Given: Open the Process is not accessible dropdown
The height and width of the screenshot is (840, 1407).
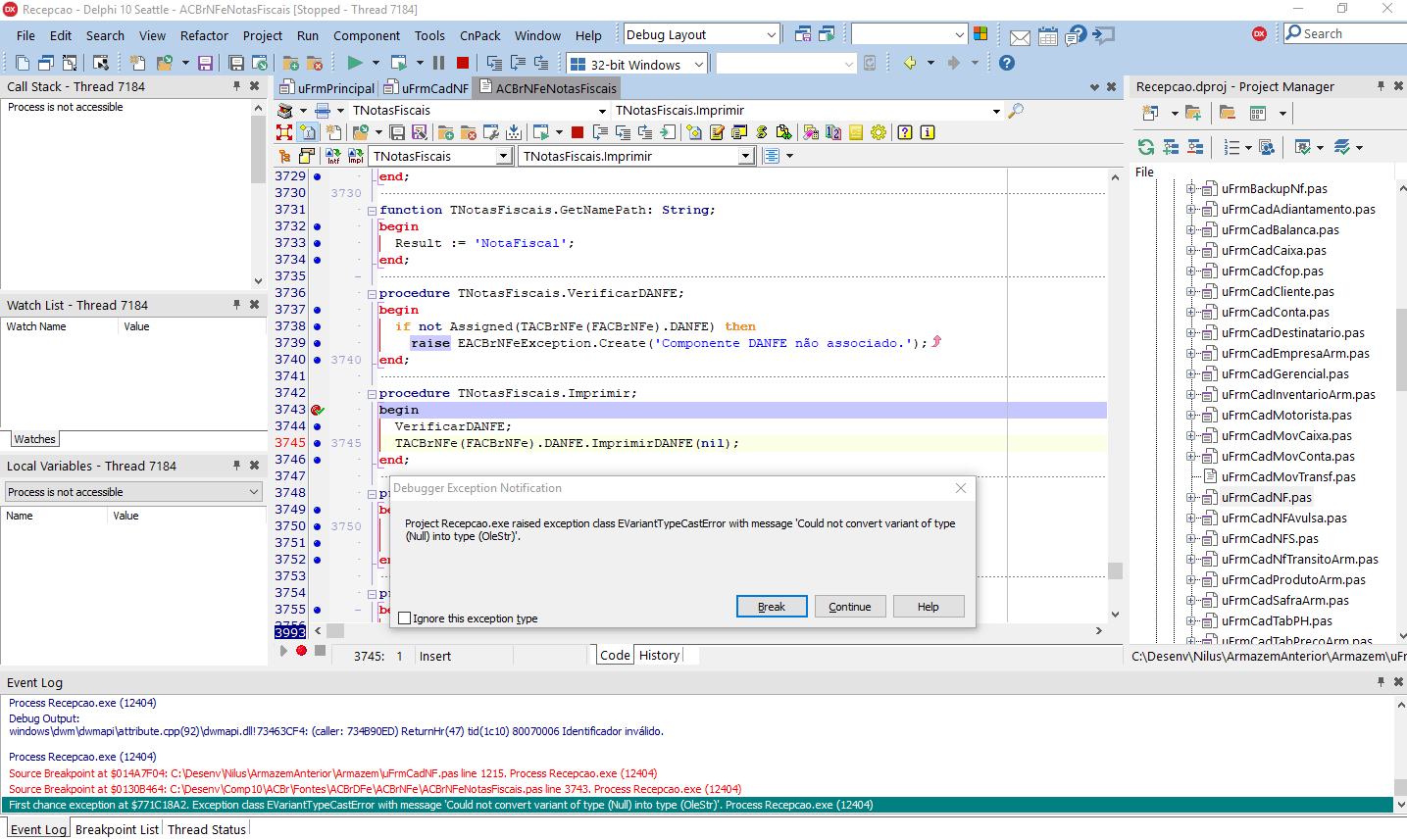Looking at the screenshot, I should 254,492.
